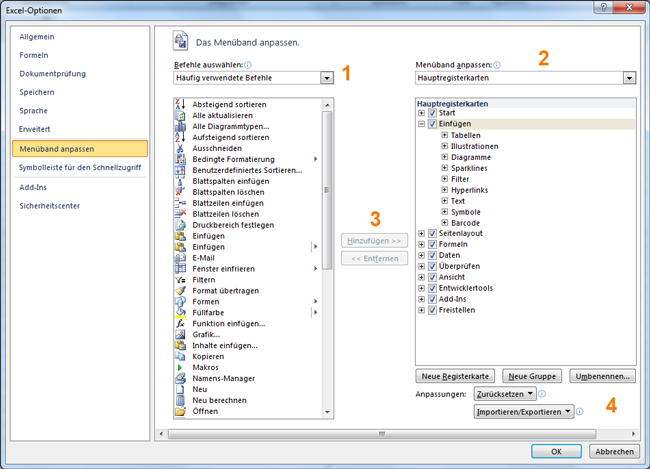Confirm with the OK button
The width and height of the screenshot is (650, 469).
pyautogui.click(x=556, y=452)
